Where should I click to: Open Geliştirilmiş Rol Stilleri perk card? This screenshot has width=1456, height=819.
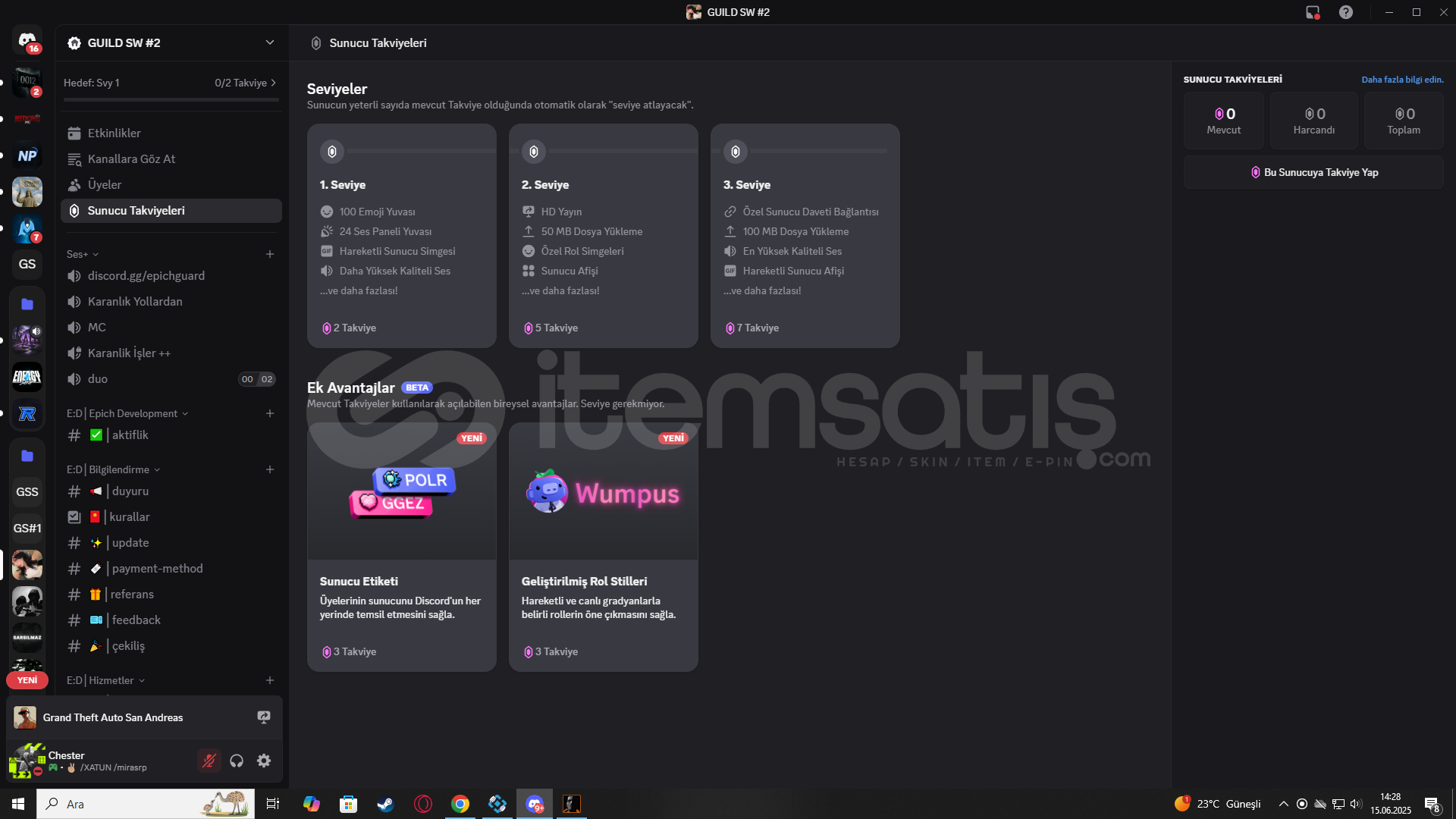tap(604, 547)
